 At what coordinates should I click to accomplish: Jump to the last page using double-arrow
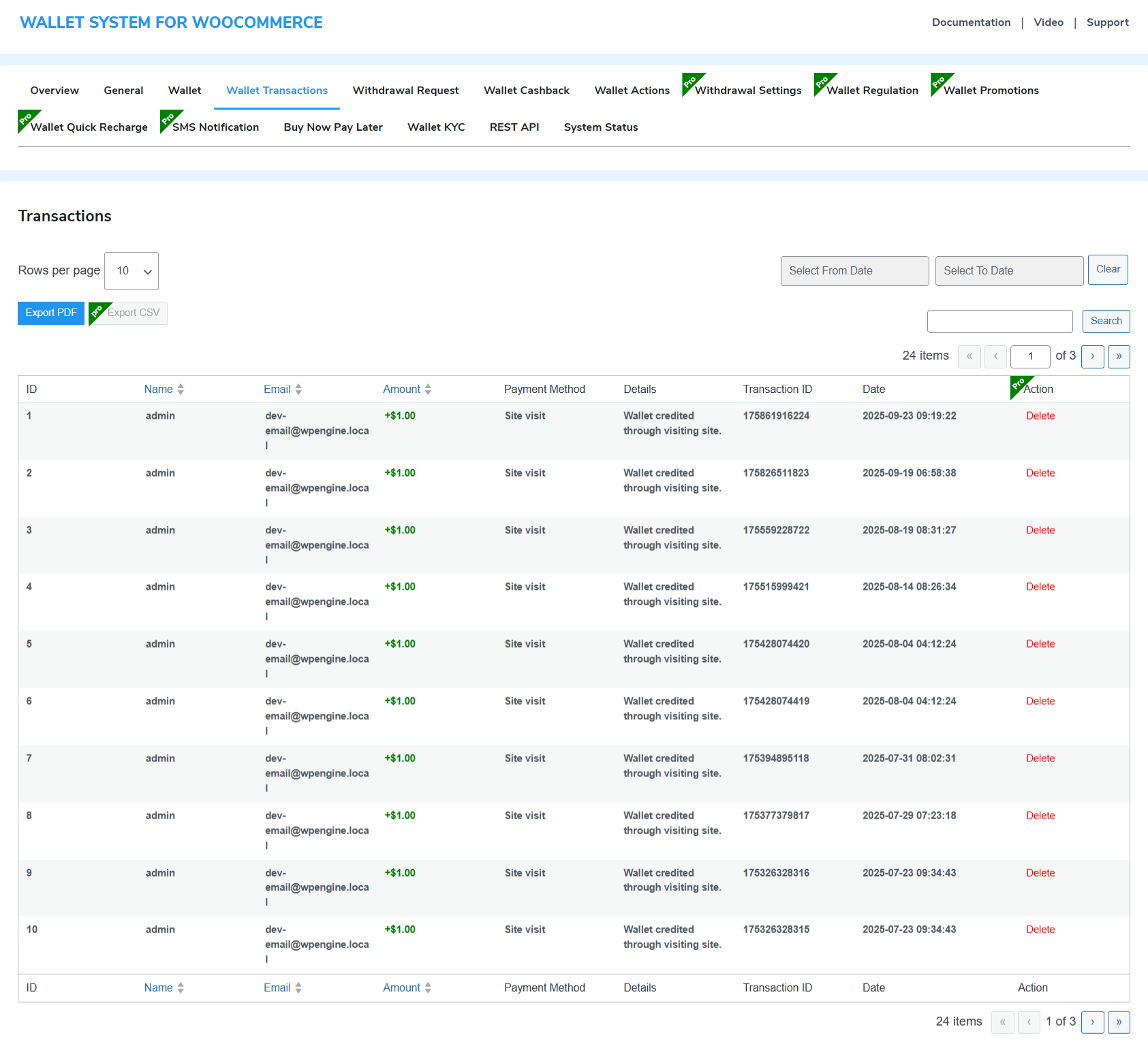1119,356
